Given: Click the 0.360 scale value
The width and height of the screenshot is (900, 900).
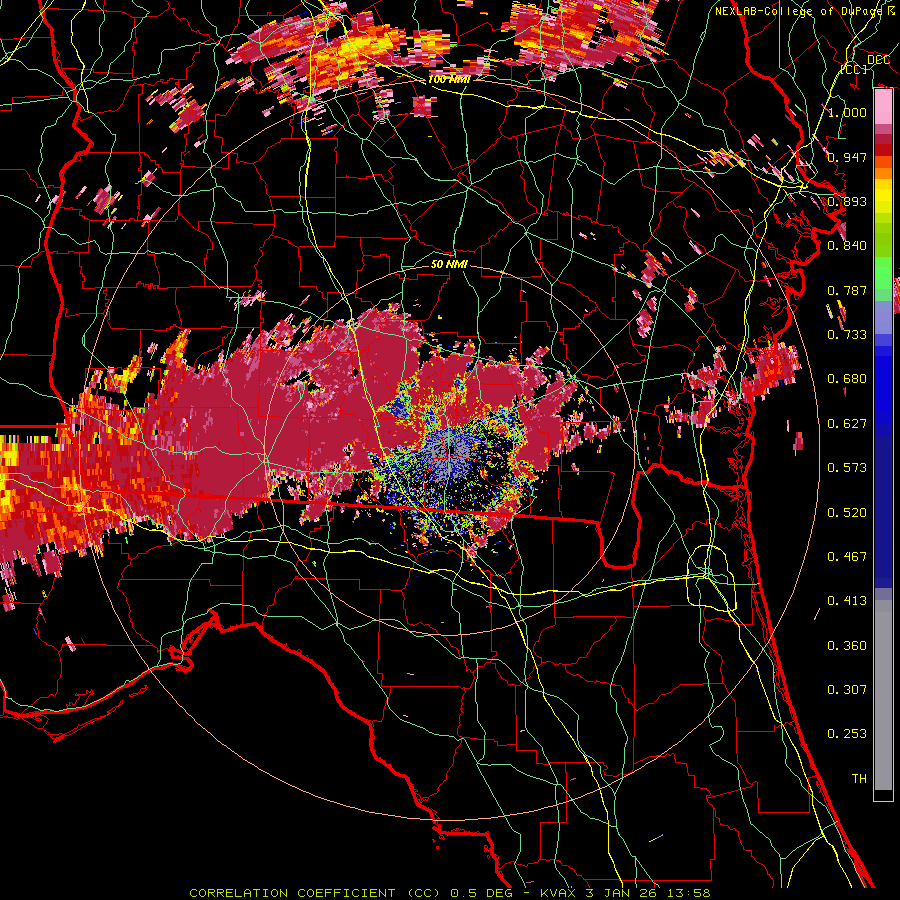Looking at the screenshot, I should click(x=847, y=646).
